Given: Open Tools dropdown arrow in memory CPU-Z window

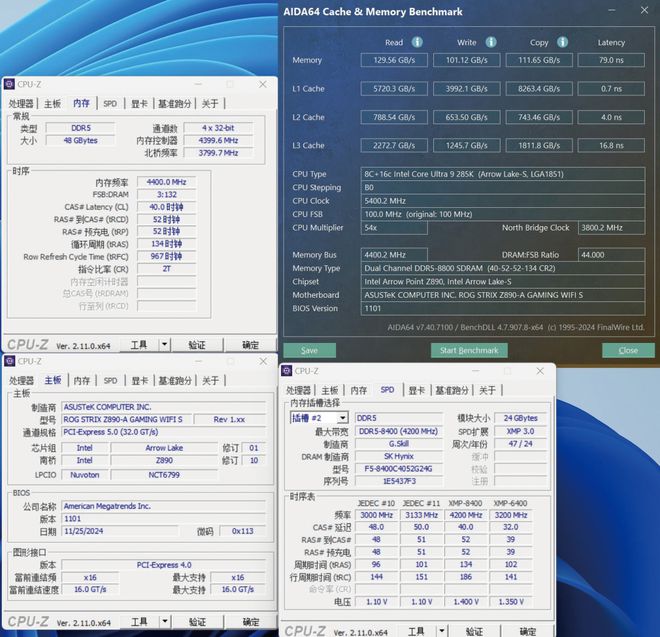Looking at the screenshot, I should (x=164, y=345).
